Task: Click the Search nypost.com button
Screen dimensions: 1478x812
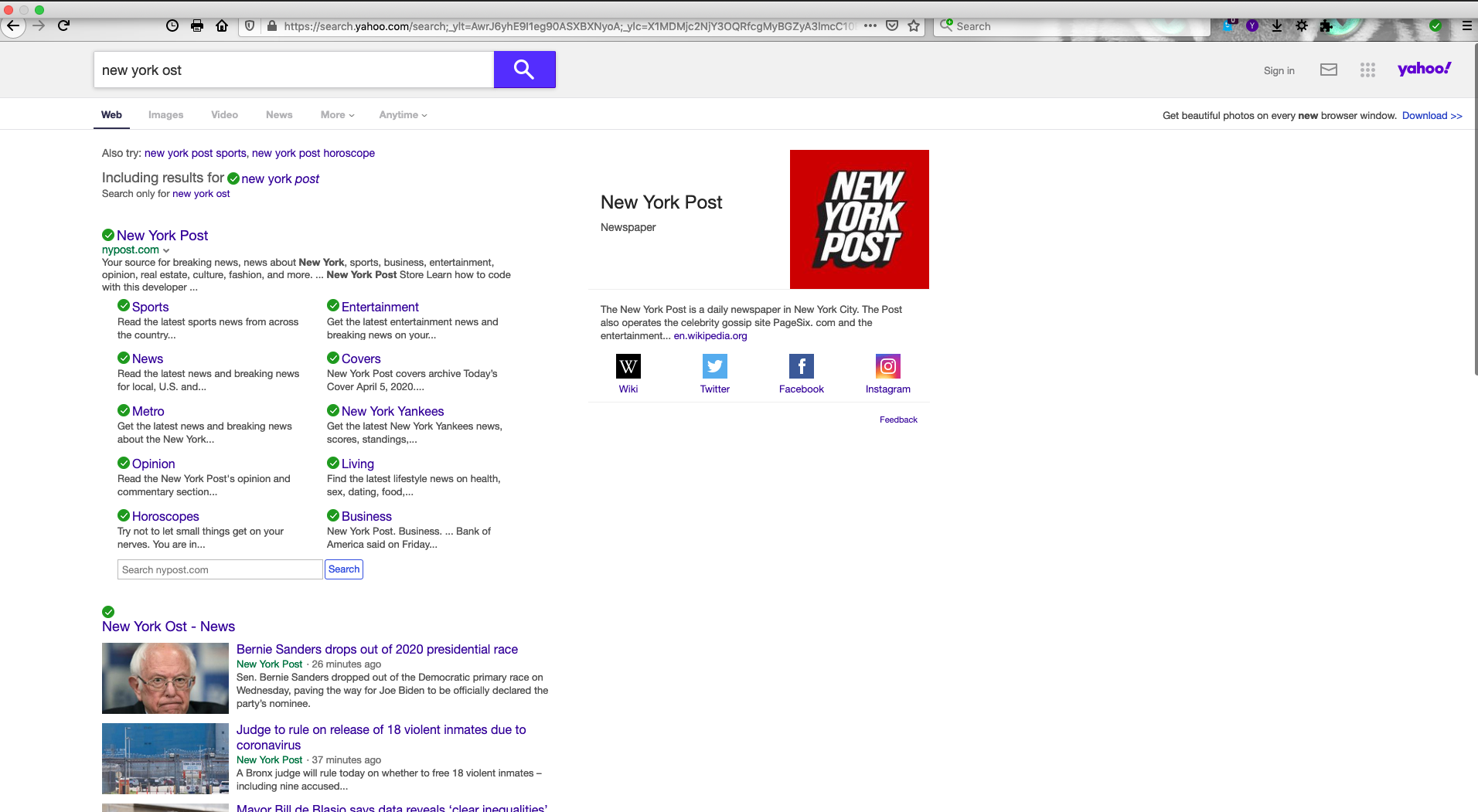Action: point(344,569)
